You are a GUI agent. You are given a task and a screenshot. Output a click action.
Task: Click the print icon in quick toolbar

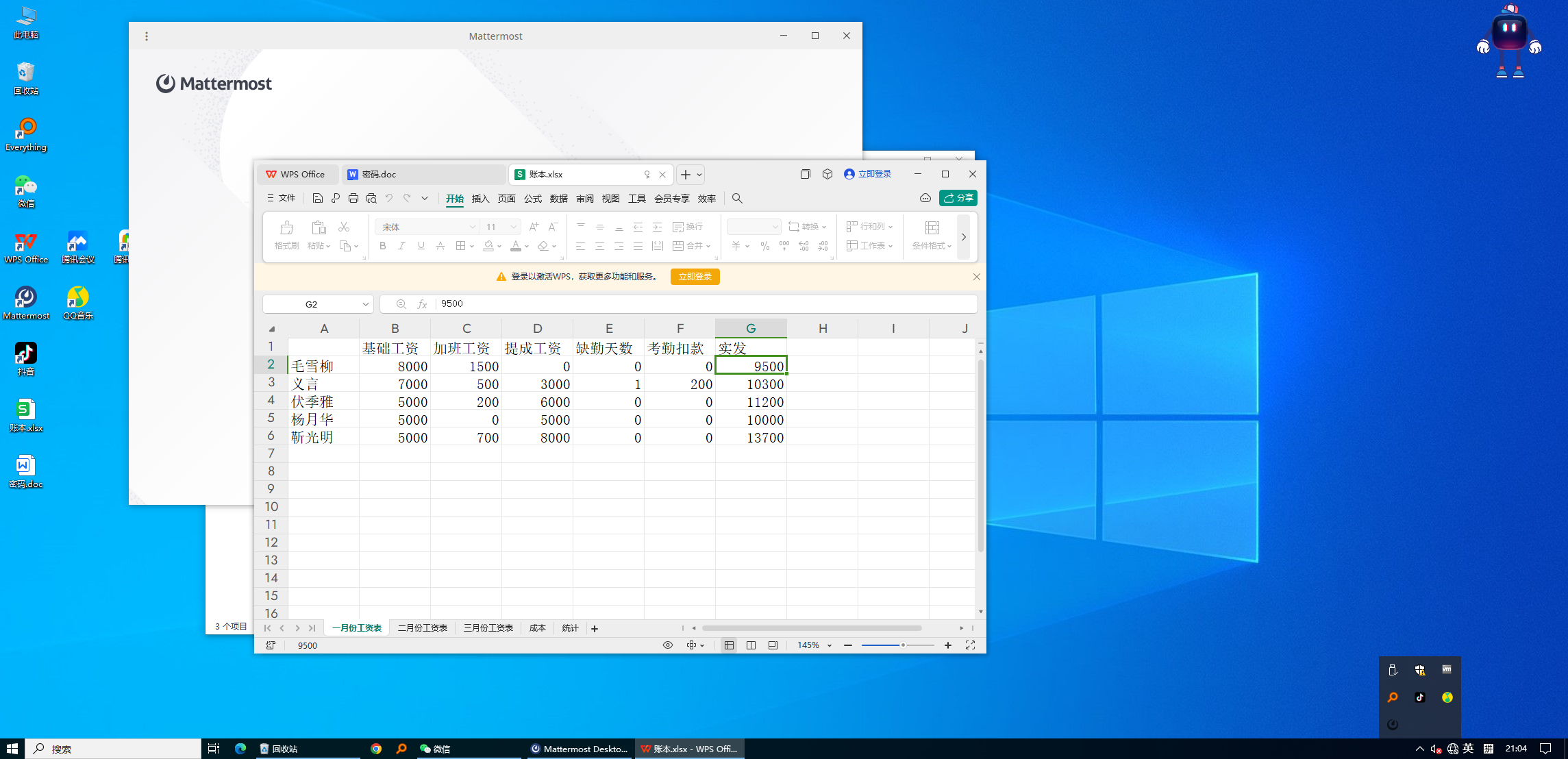click(x=353, y=198)
